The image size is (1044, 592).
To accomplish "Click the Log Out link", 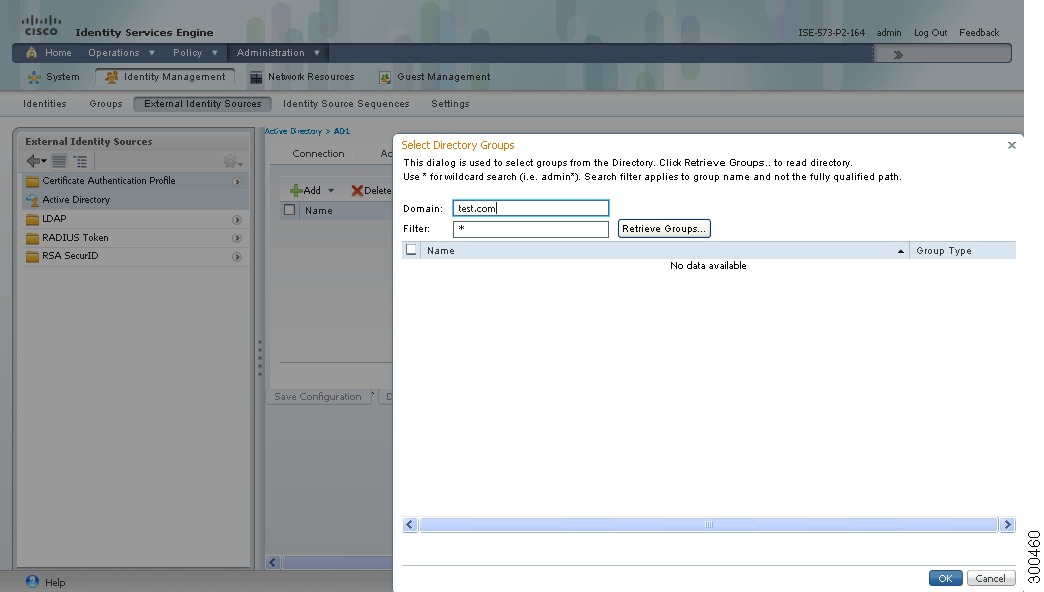I will (930, 33).
